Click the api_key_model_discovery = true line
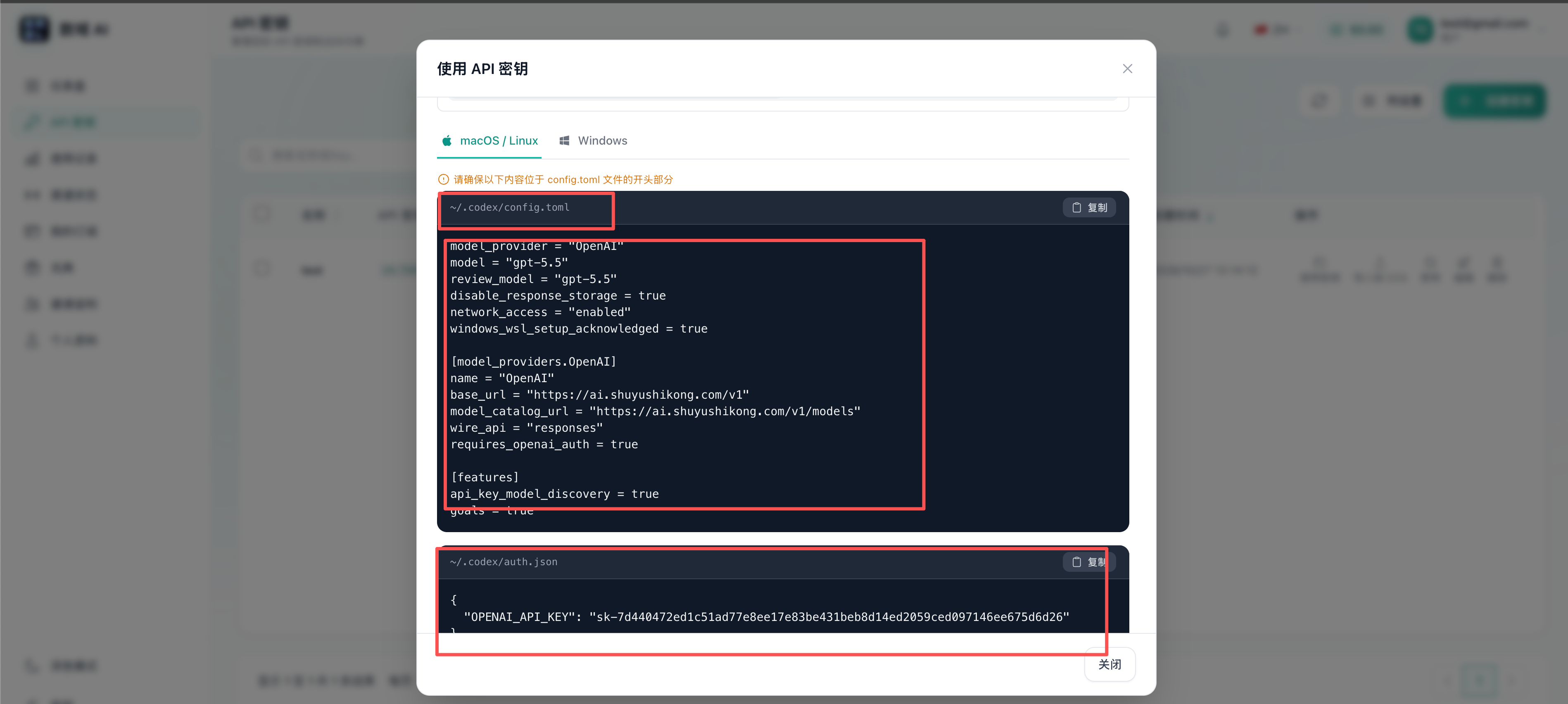Viewport: 1568px width, 704px height. click(x=554, y=494)
